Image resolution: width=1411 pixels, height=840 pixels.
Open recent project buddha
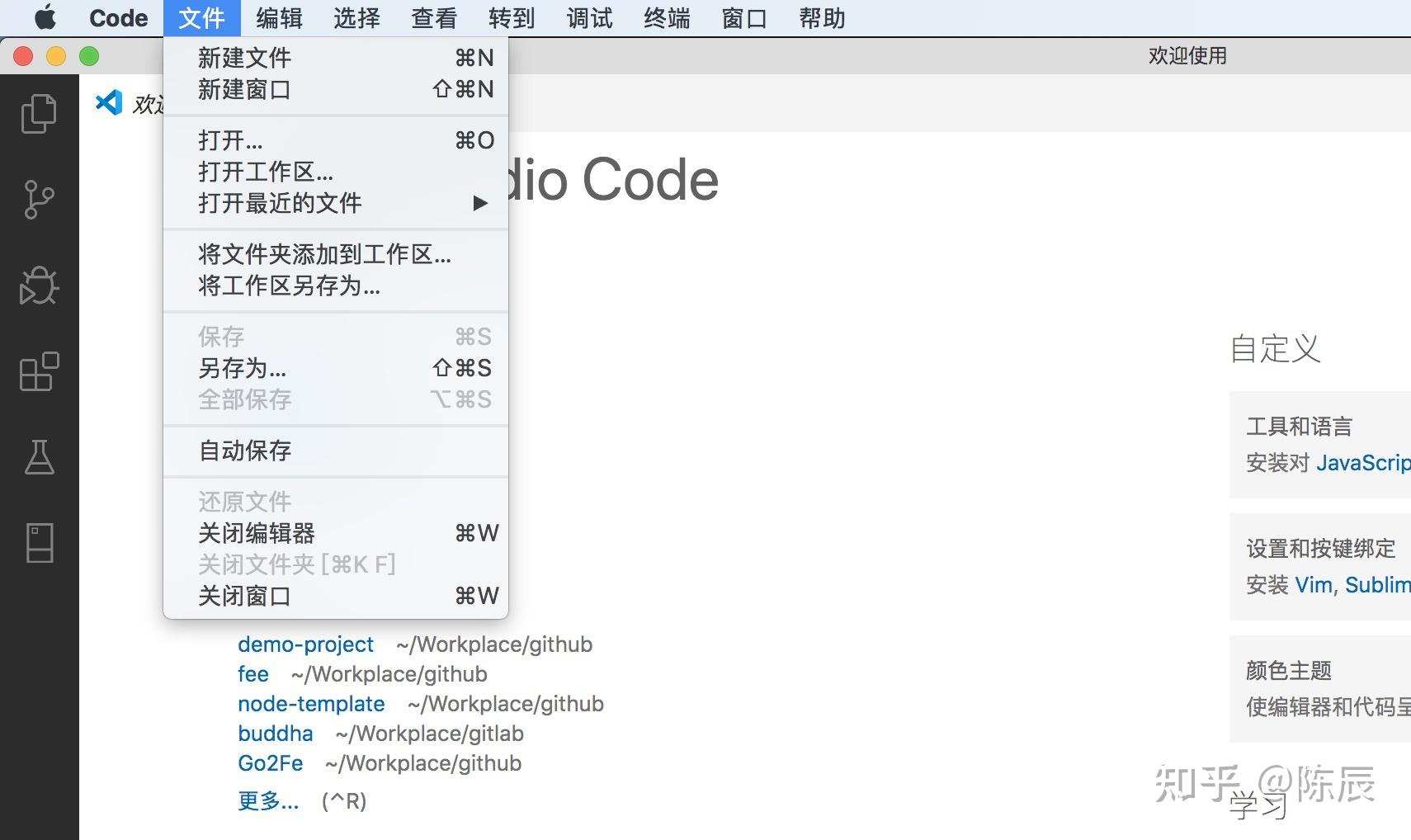276,734
